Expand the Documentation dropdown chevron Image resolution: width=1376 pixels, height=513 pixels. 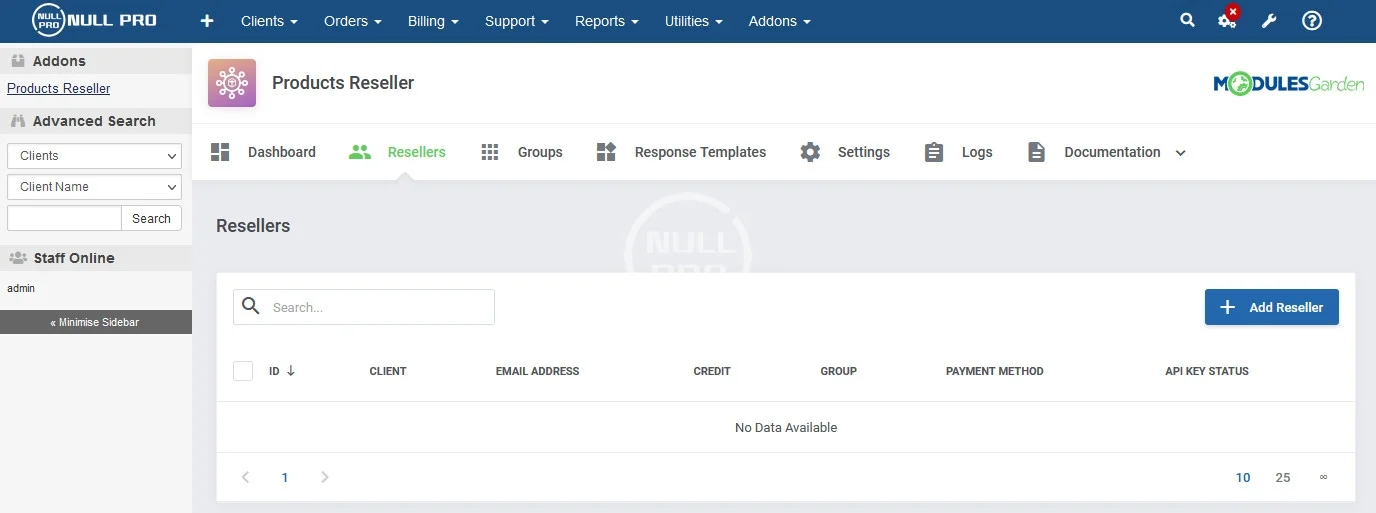(1180, 153)
